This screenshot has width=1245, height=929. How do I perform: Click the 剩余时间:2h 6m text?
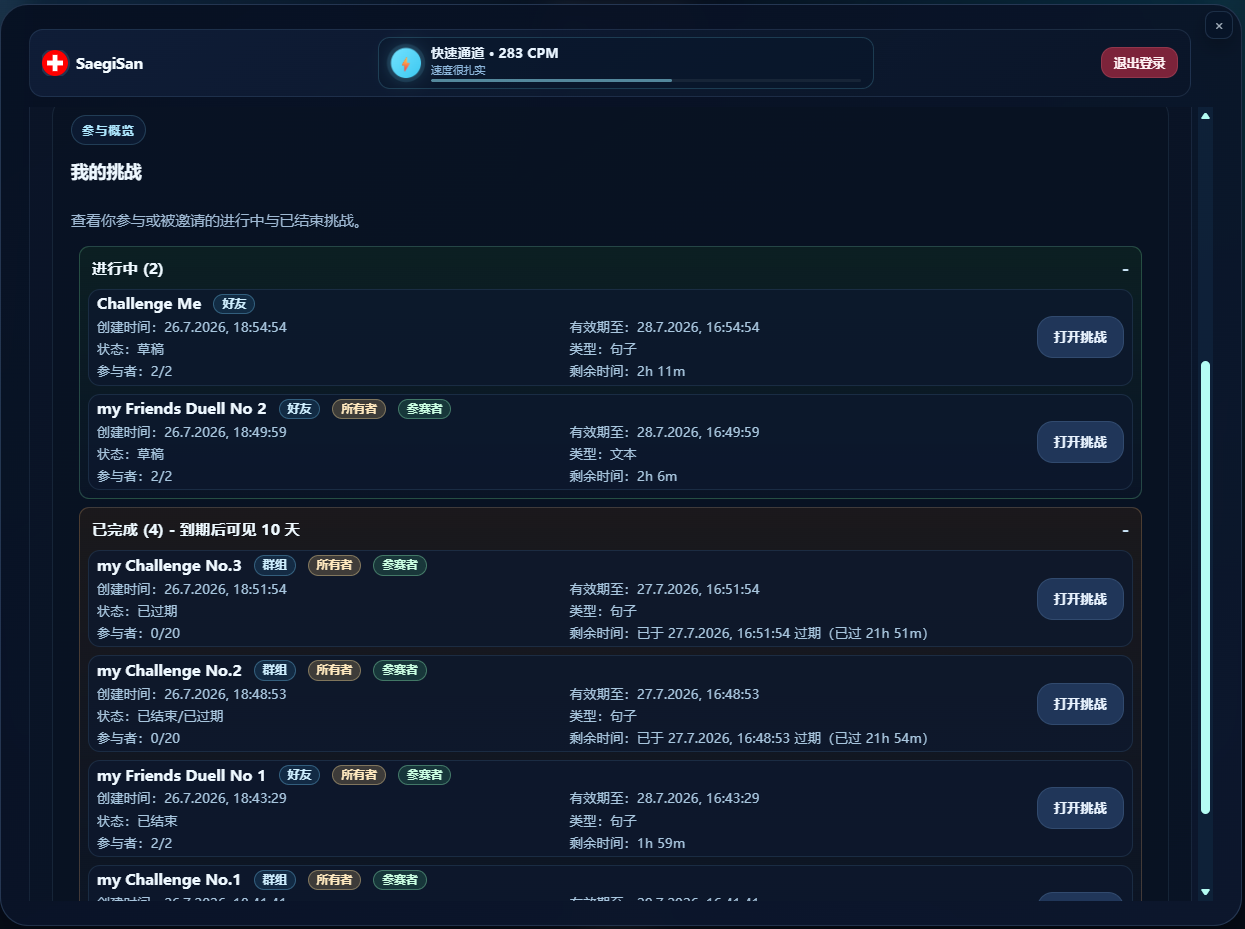point(623,476)
